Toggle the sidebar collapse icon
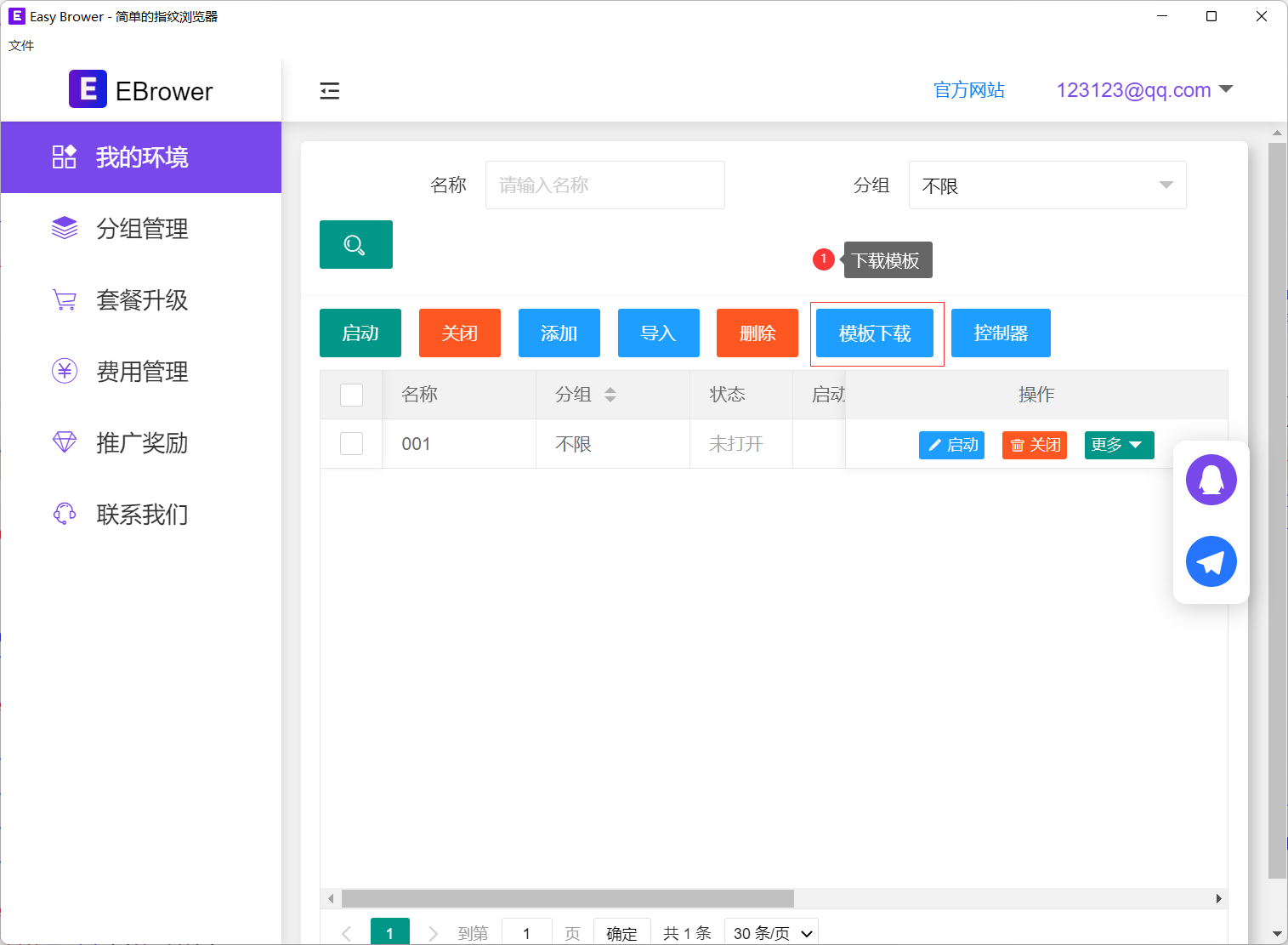This screenshot has height=945, width=1288. (x=330, y=91)
